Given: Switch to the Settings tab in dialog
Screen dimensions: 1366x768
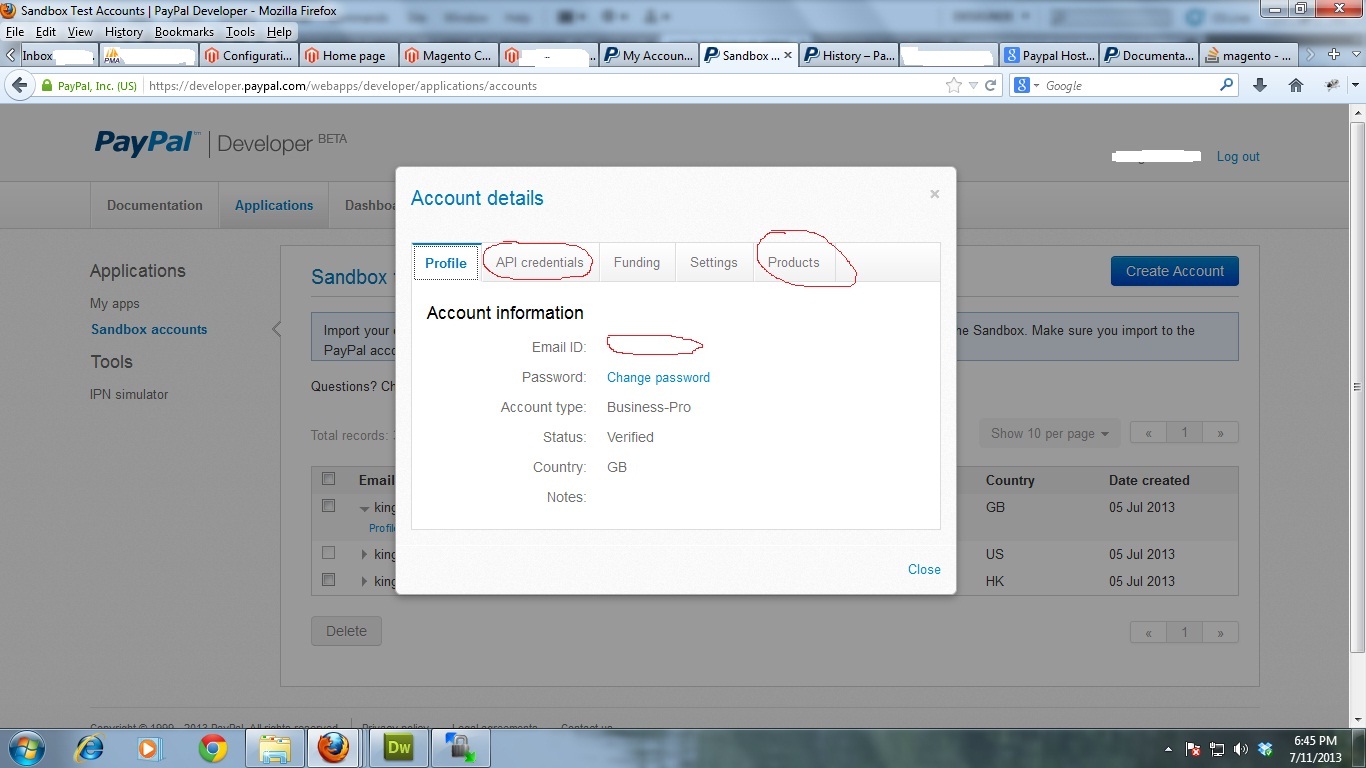Looking at the screenshot, I should tap(714, 262).
